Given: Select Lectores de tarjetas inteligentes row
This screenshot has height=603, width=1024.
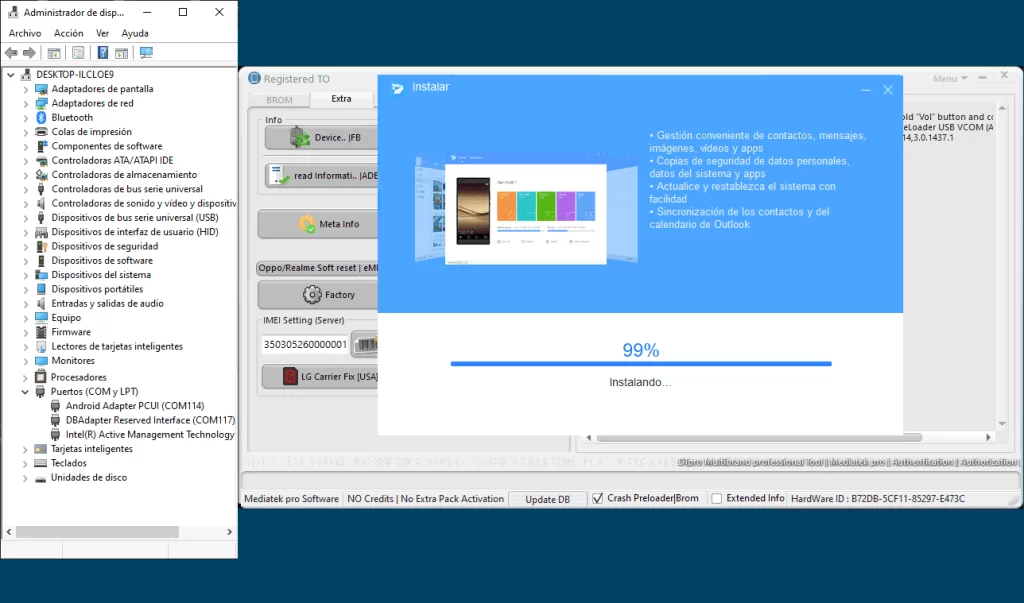Looking at the screenshot, I should click(117, 346).
